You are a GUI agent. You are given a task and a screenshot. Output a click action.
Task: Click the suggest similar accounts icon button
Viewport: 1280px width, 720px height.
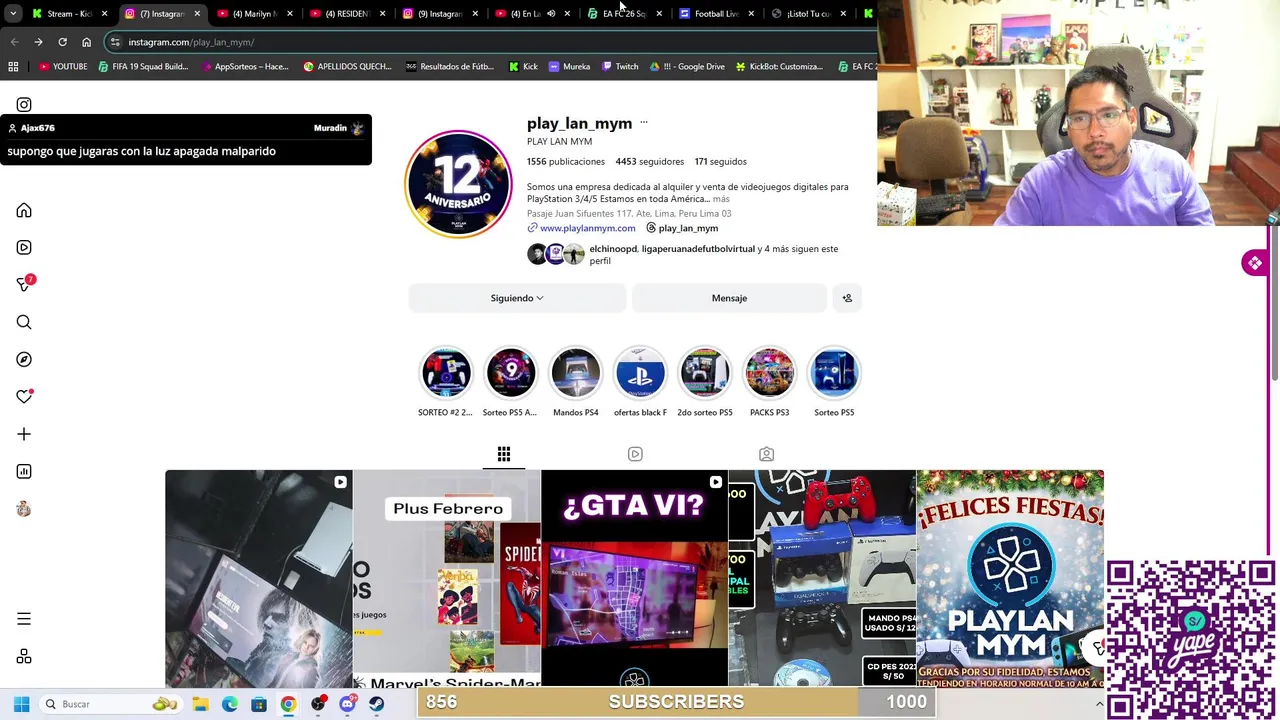click(x=847, y=298)
